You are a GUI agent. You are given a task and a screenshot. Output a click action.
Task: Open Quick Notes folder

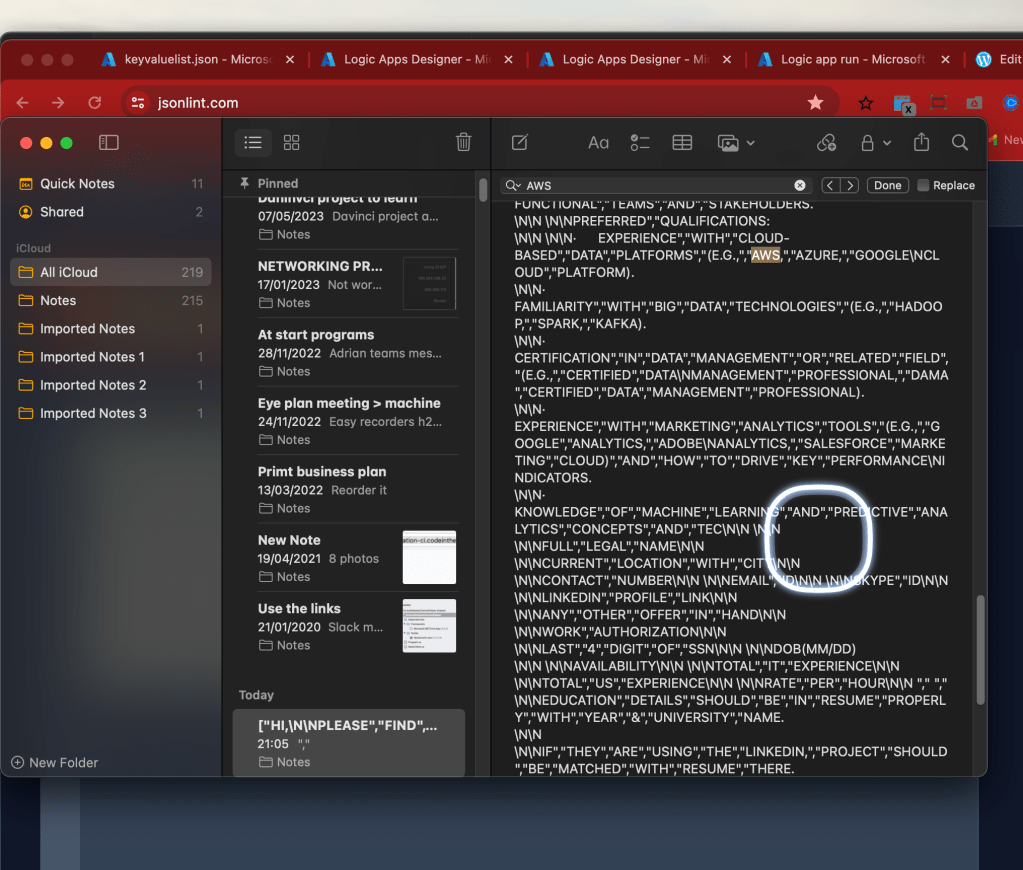point(111,184)
